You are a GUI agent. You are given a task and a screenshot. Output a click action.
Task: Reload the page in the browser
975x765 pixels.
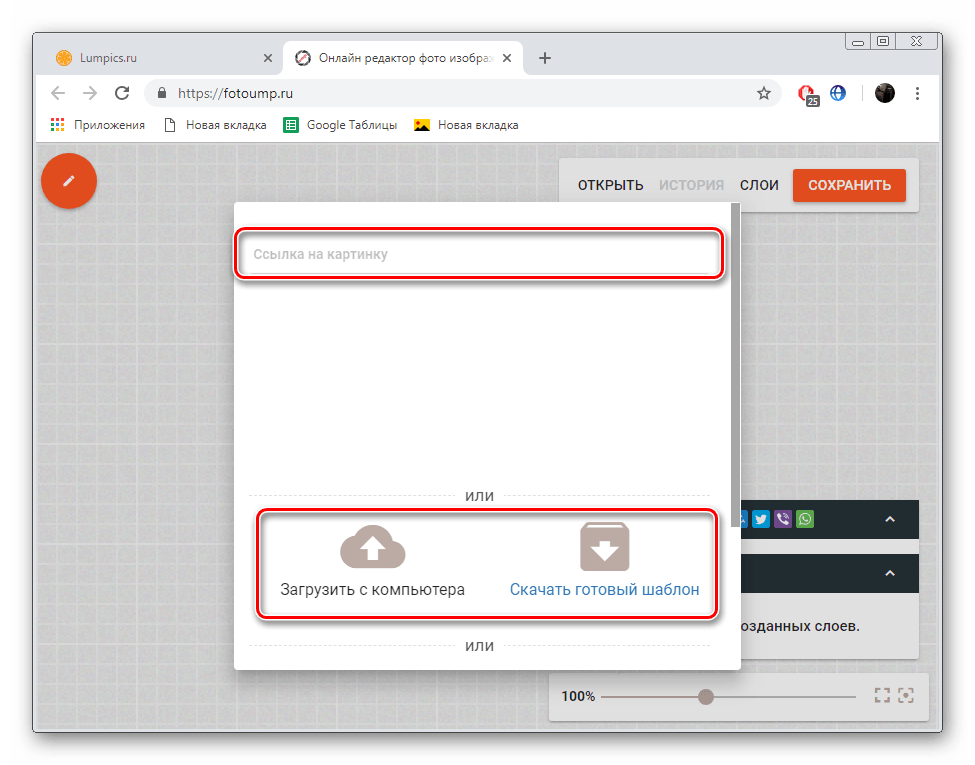pos(122,93)
